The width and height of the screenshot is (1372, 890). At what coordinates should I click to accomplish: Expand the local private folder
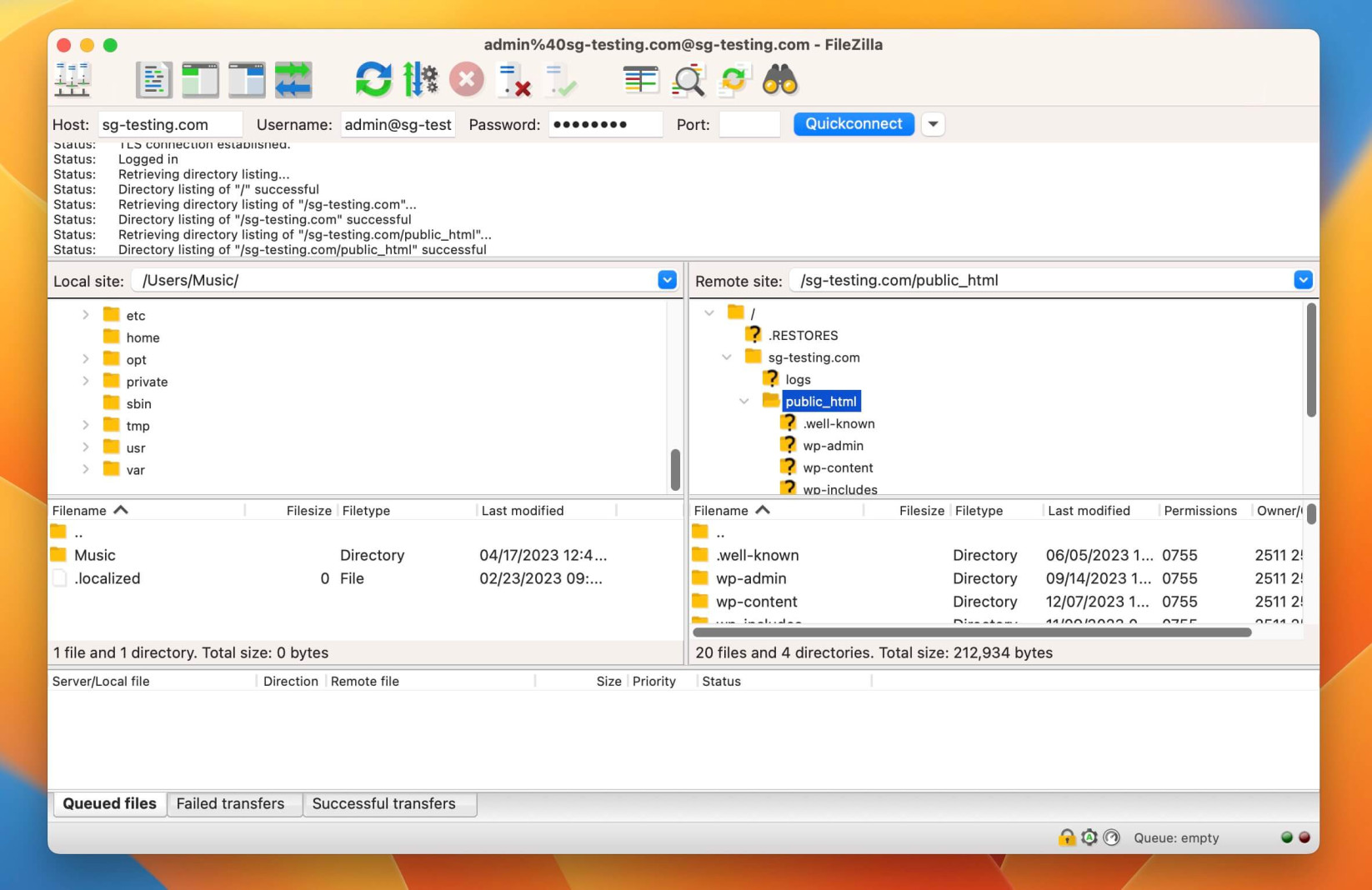(86, 381)
